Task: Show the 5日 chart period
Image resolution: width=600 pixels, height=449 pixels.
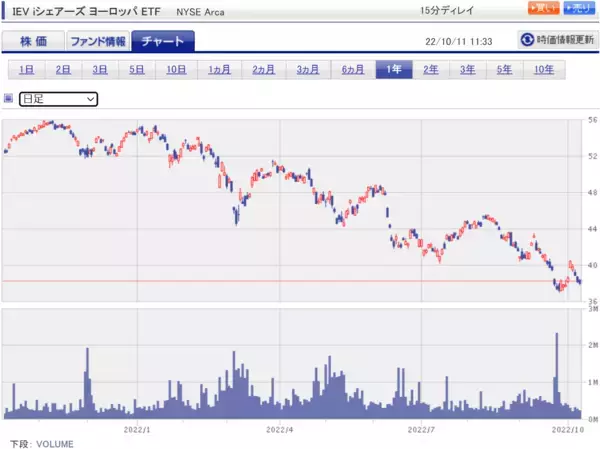Action: (137, 70)
